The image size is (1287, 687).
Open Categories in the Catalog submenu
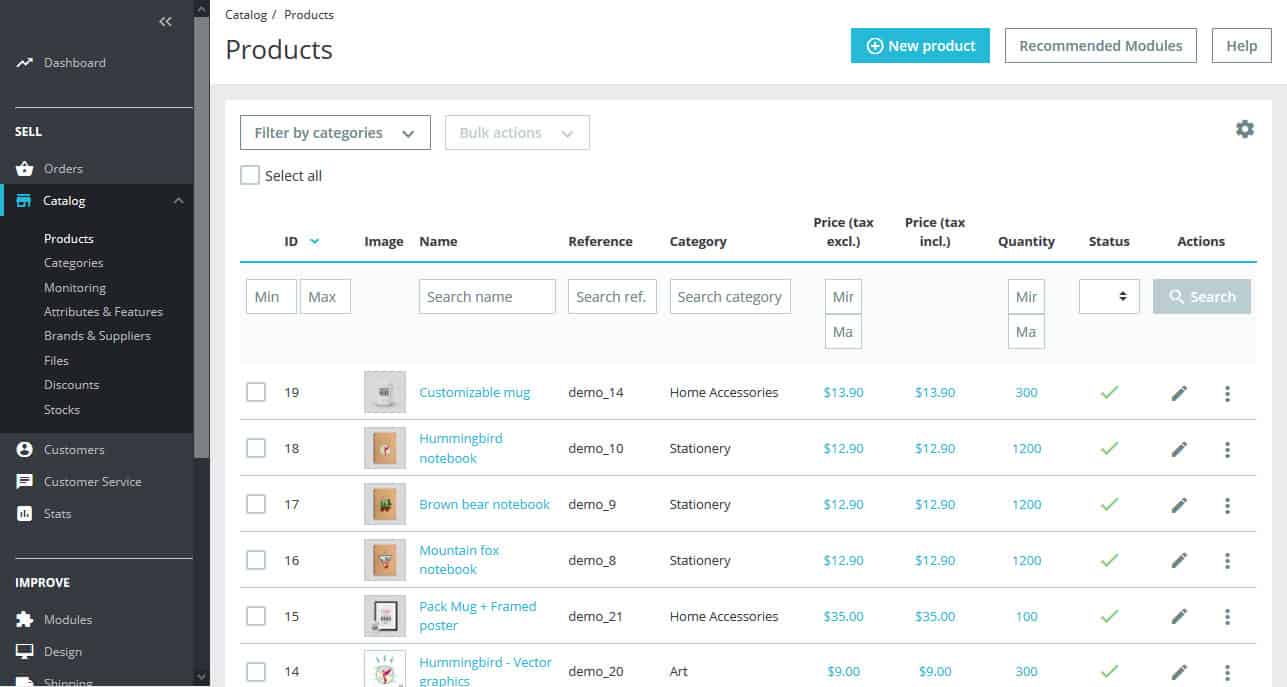[x=73, y=263]
